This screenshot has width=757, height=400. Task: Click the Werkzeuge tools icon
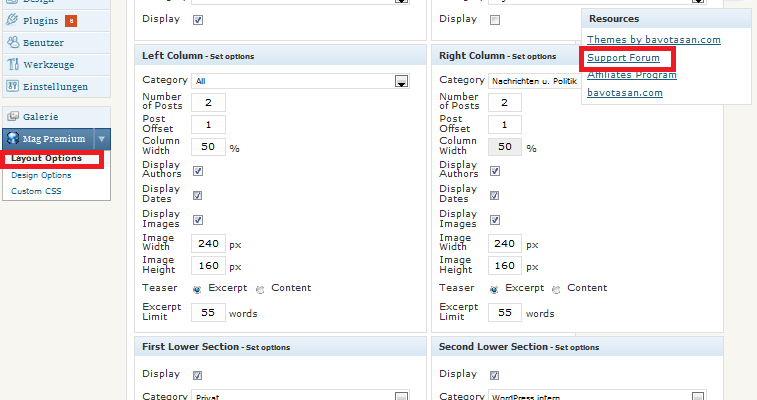point(13,64)
